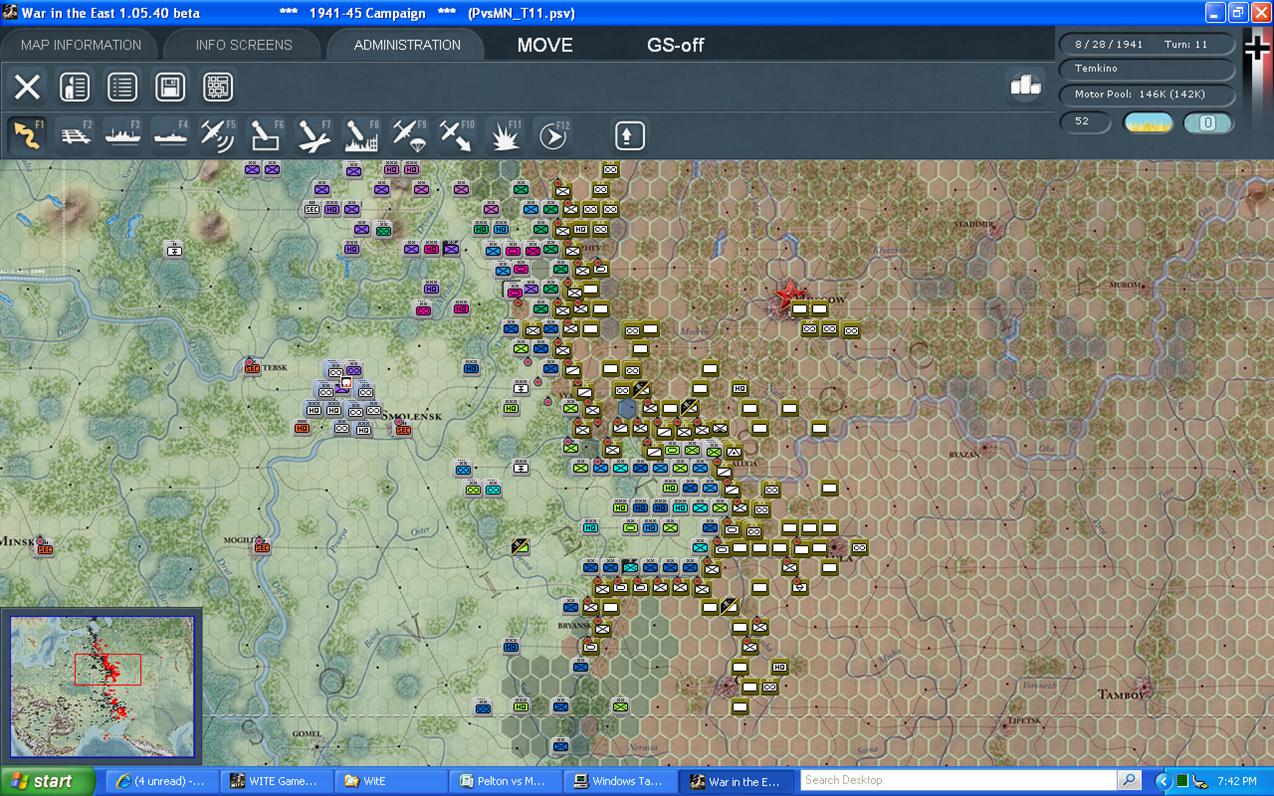Select Air transfer mode F10 icon
Image resolution: width=1274 pixels, height=796 pixels.
456,136
